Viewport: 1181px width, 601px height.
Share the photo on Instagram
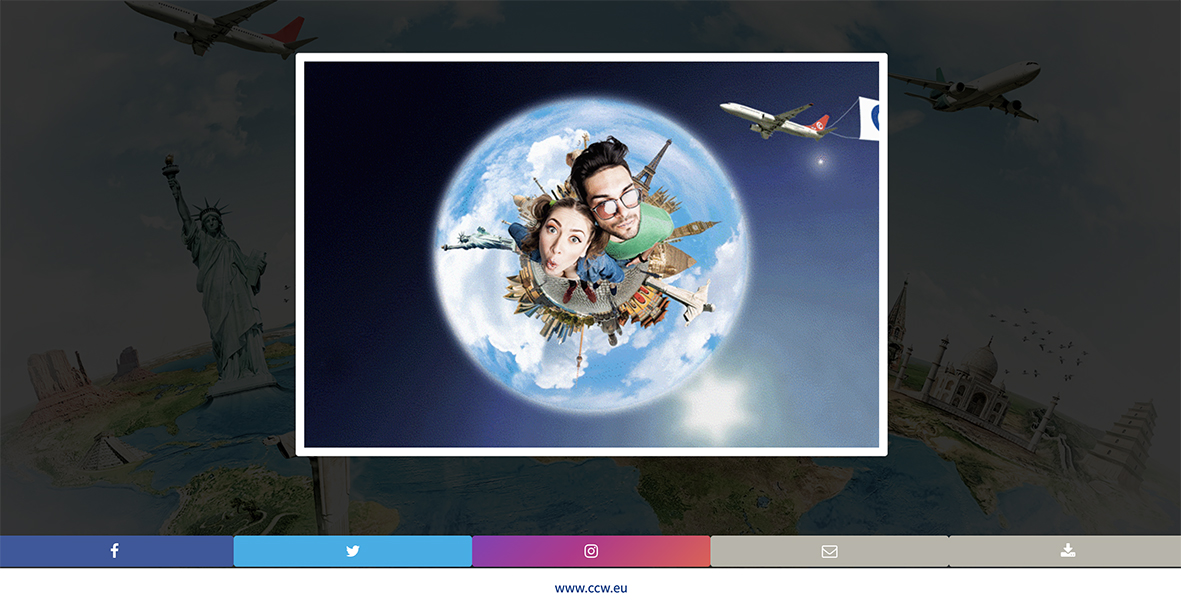pyautogui.click(x=591, y=551)
